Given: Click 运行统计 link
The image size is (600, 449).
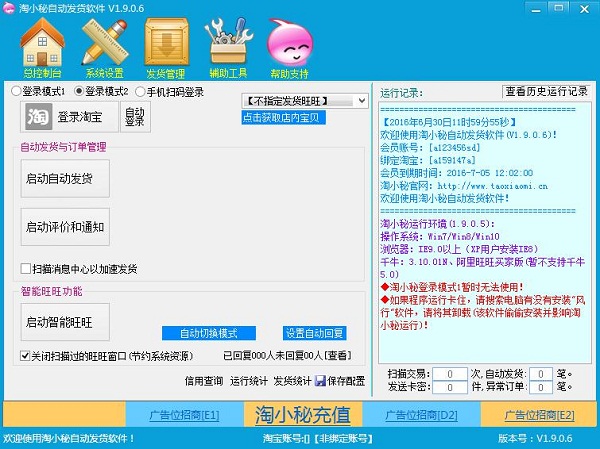Looking at the screenshot, I should coord(249,381).
